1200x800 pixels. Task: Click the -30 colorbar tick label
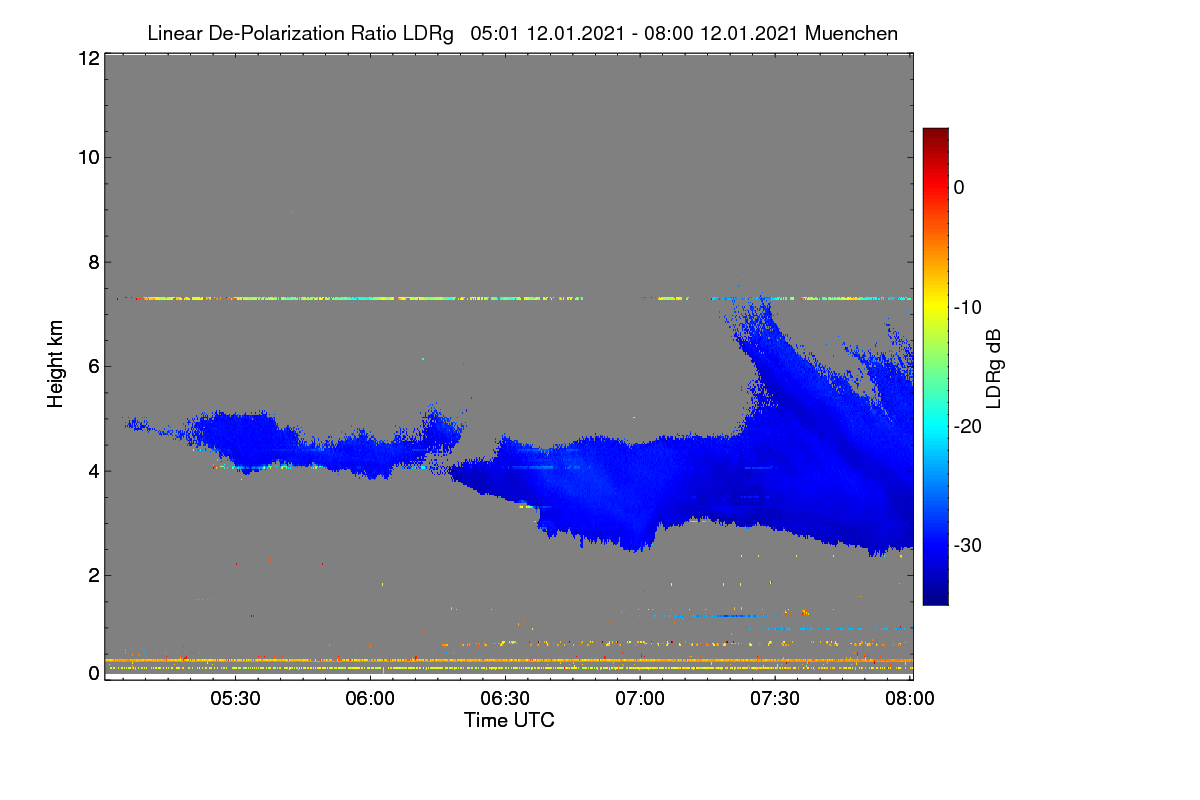tap(970, 546)
